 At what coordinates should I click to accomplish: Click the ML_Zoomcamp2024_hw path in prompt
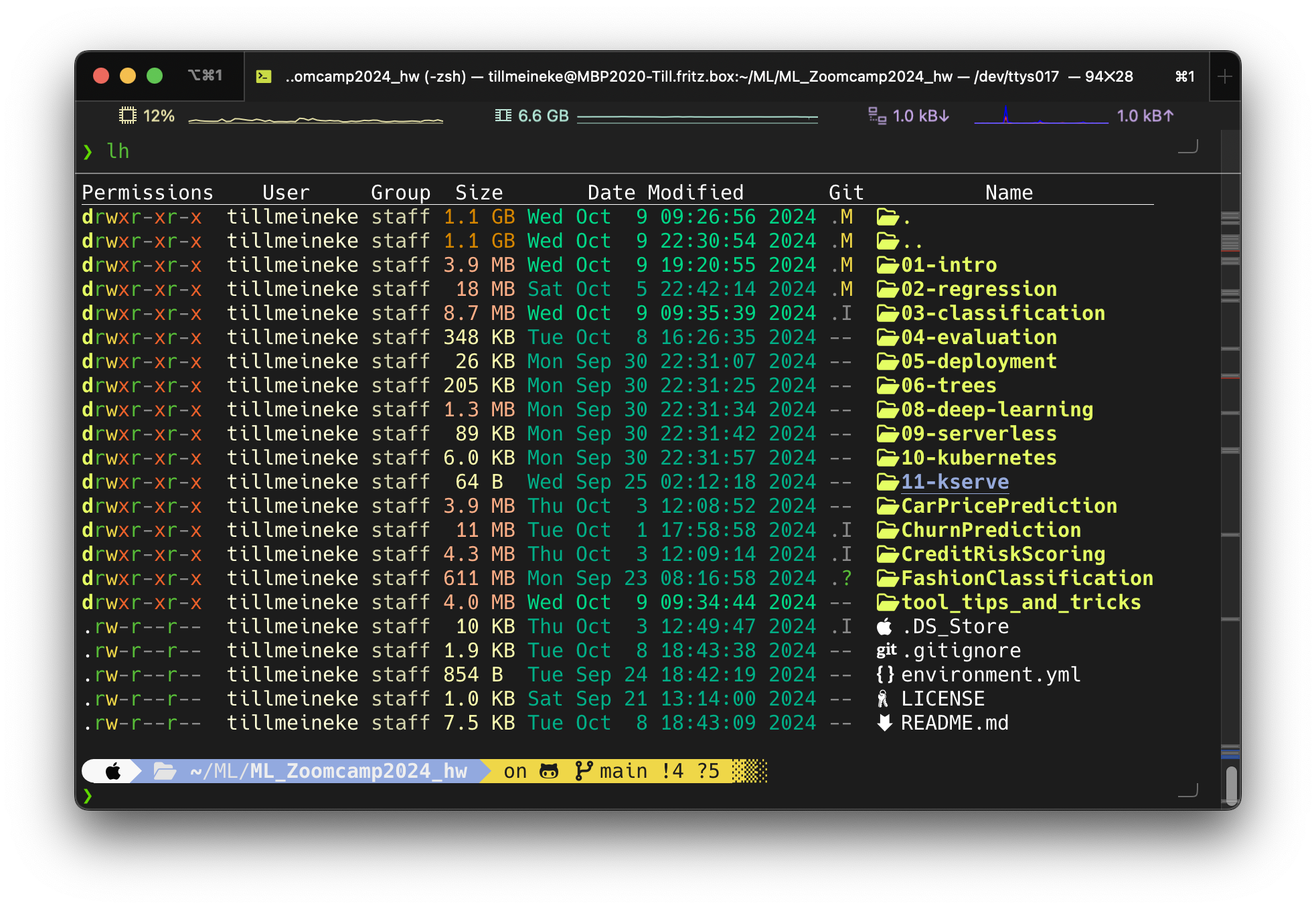[x=358, y=771]
